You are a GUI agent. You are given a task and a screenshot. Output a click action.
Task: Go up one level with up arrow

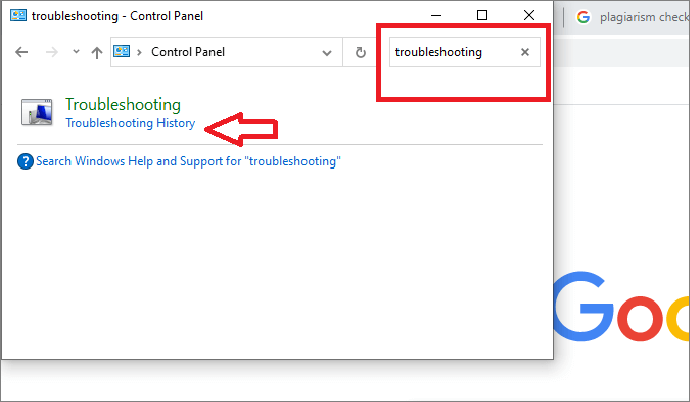coord(97,52)
